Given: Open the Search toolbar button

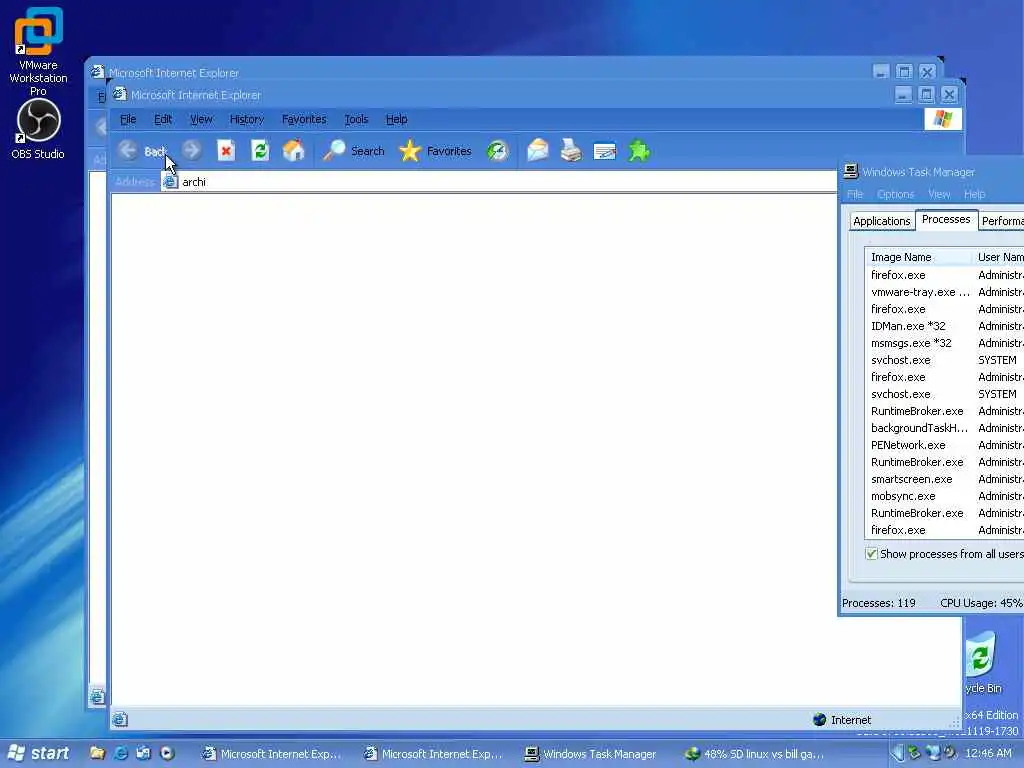Looking at the screenshot, I should click(354, 151).
